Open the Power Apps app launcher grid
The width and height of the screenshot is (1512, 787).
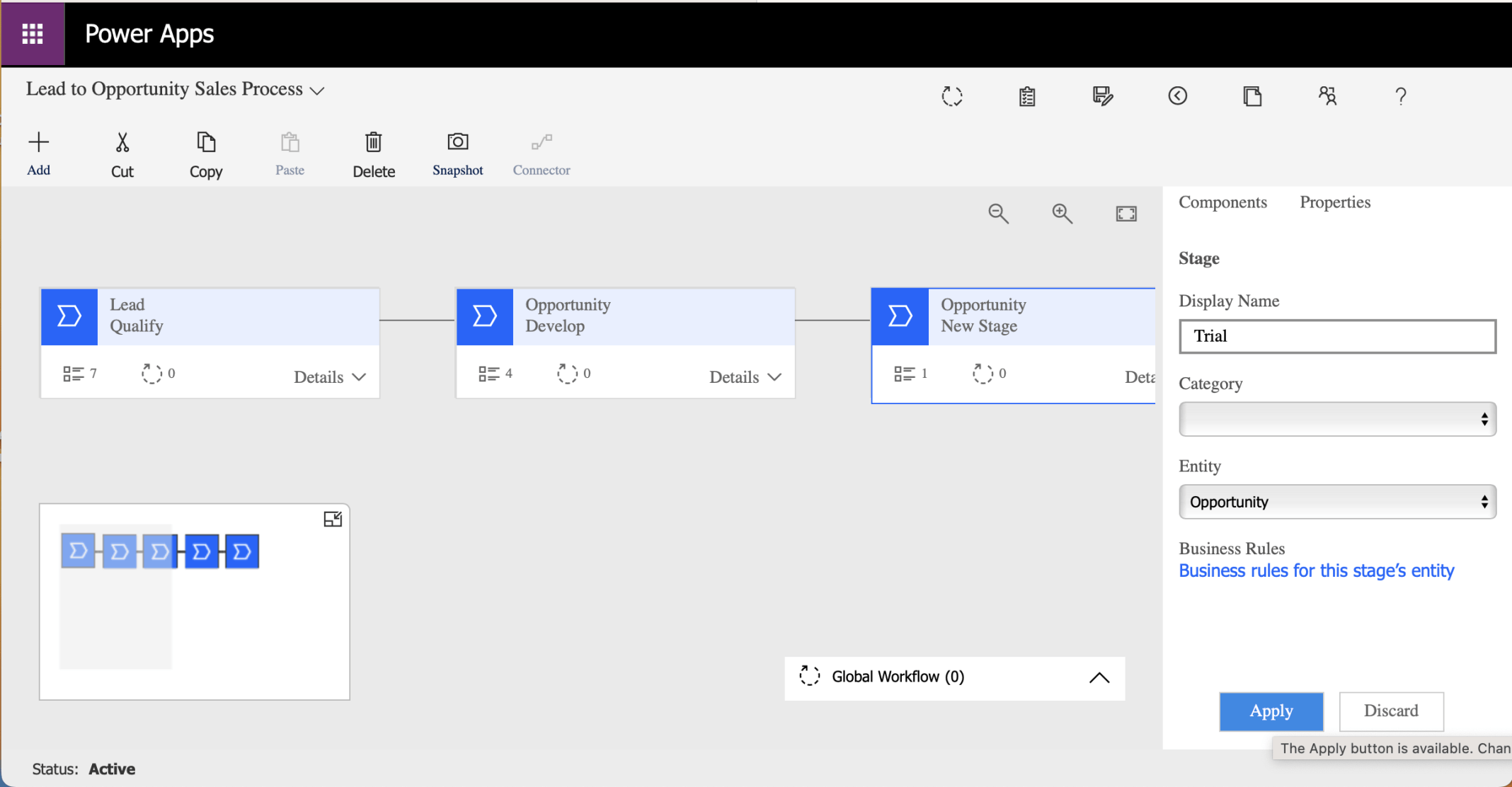(33, 33)
